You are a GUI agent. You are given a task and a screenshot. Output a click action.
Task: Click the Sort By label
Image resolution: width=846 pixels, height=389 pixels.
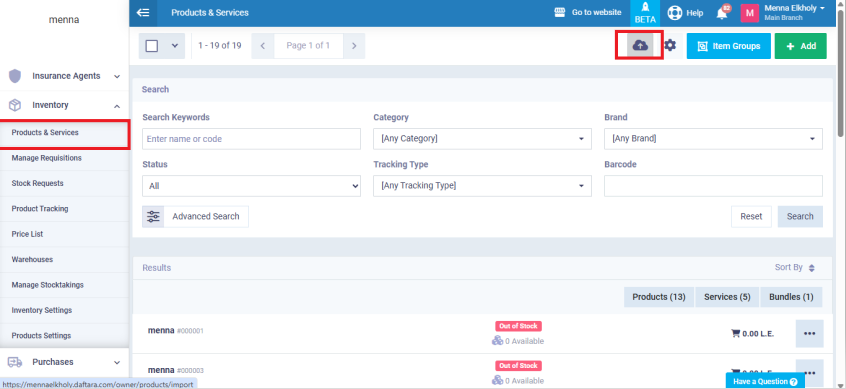pyautogui.click(x=788, y=268)
